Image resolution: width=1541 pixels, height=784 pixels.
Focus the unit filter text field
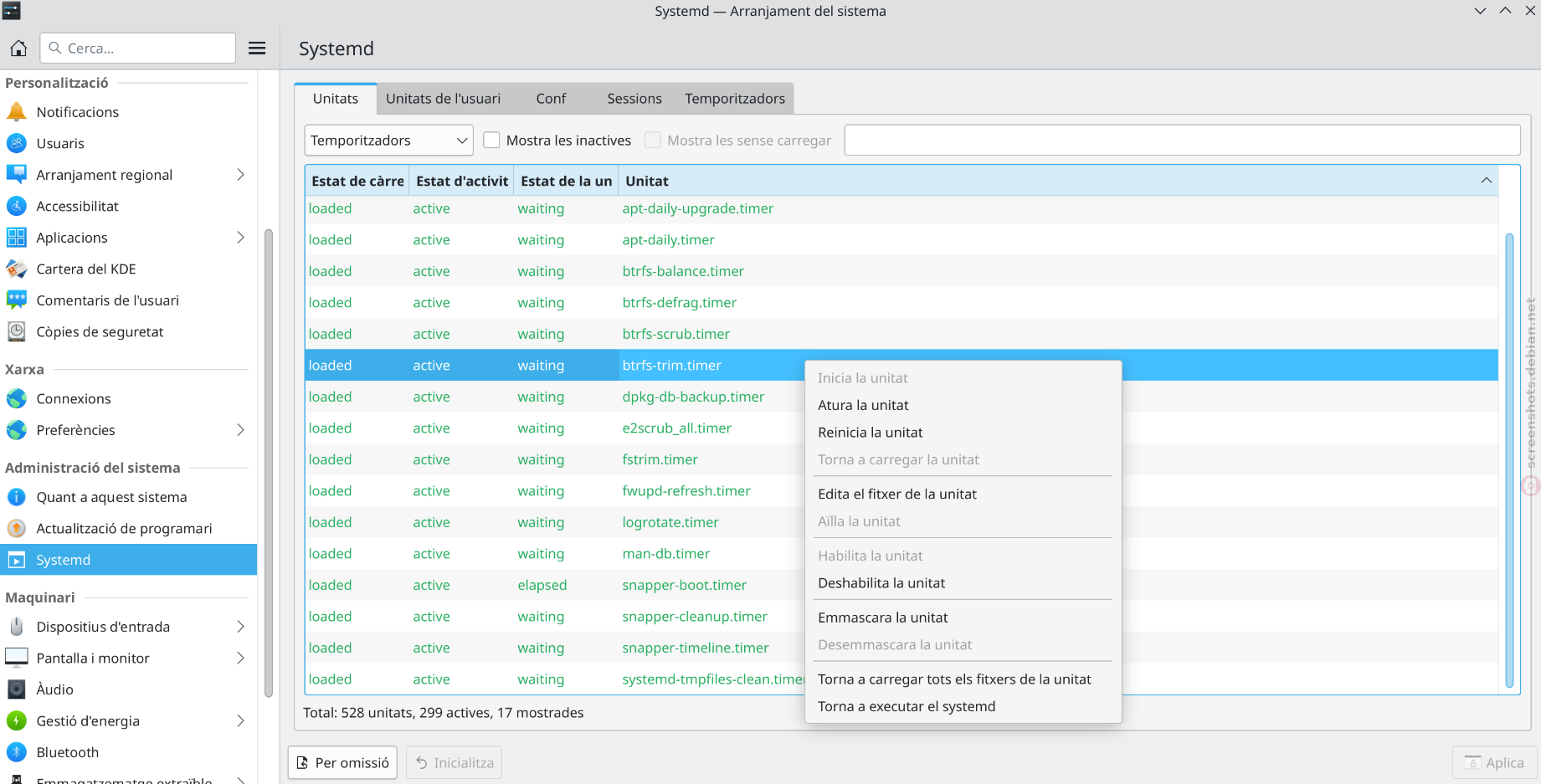pos(1182,140)
